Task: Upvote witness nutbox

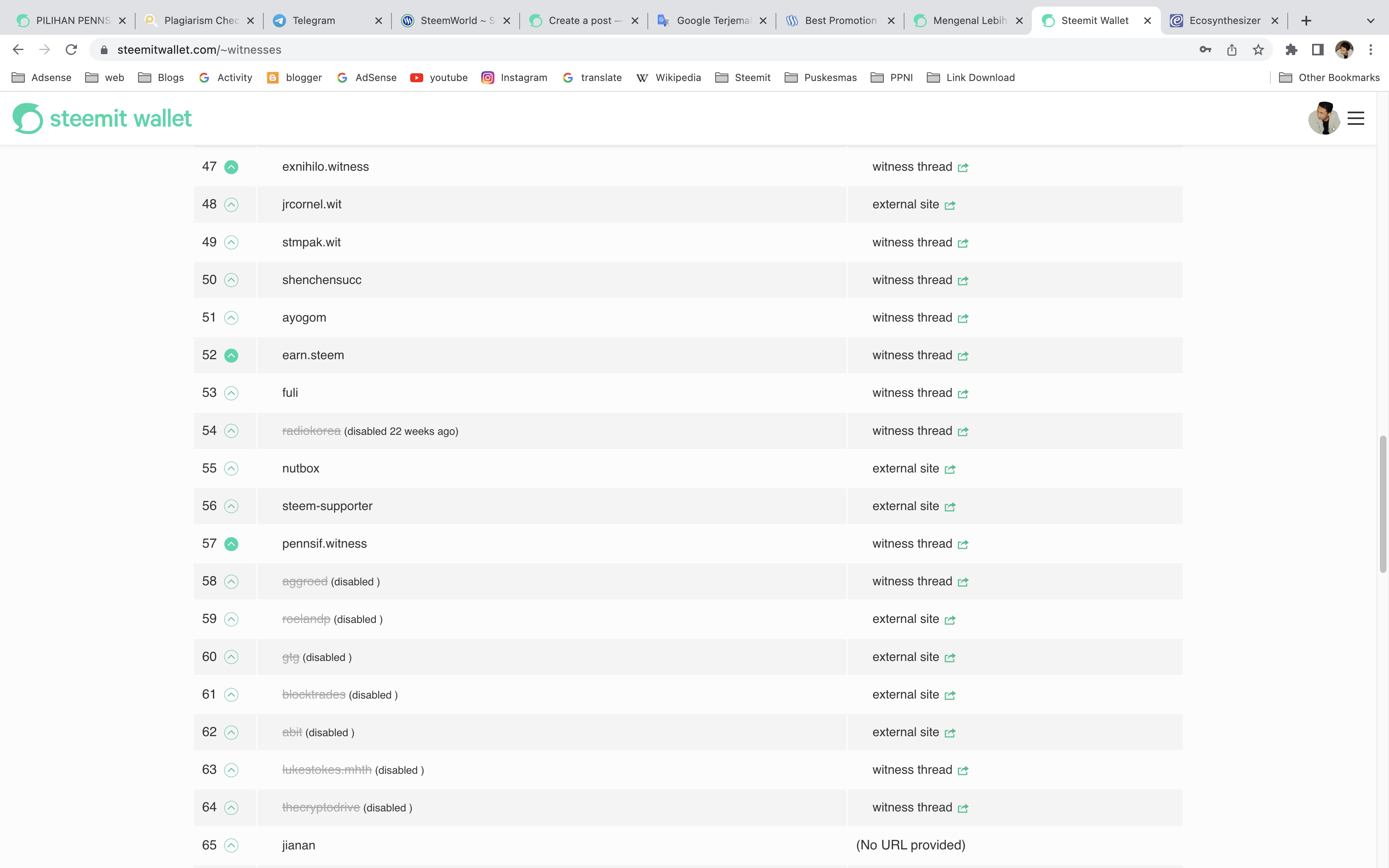Action: [x=231, y=468]
